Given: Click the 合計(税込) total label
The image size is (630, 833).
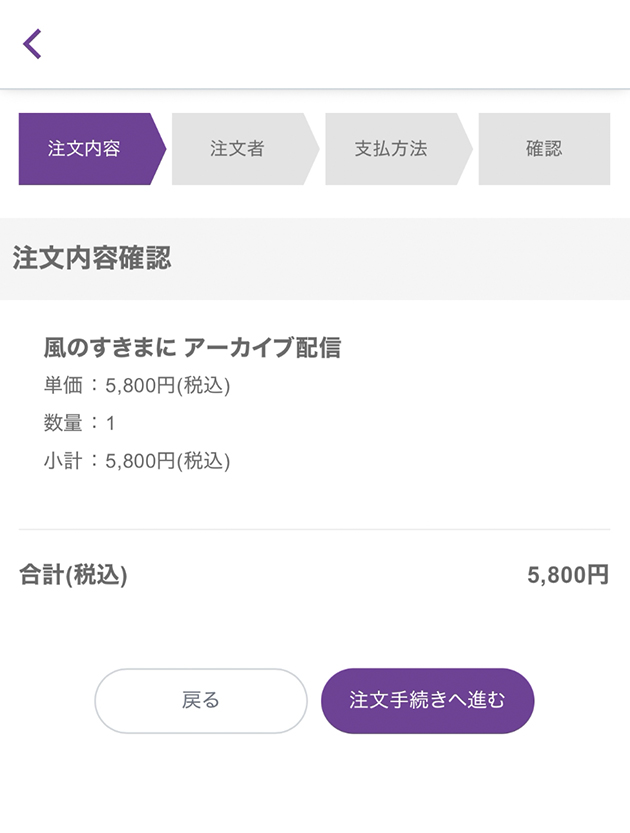Looking at the screenshot, I should pos(73,576).
